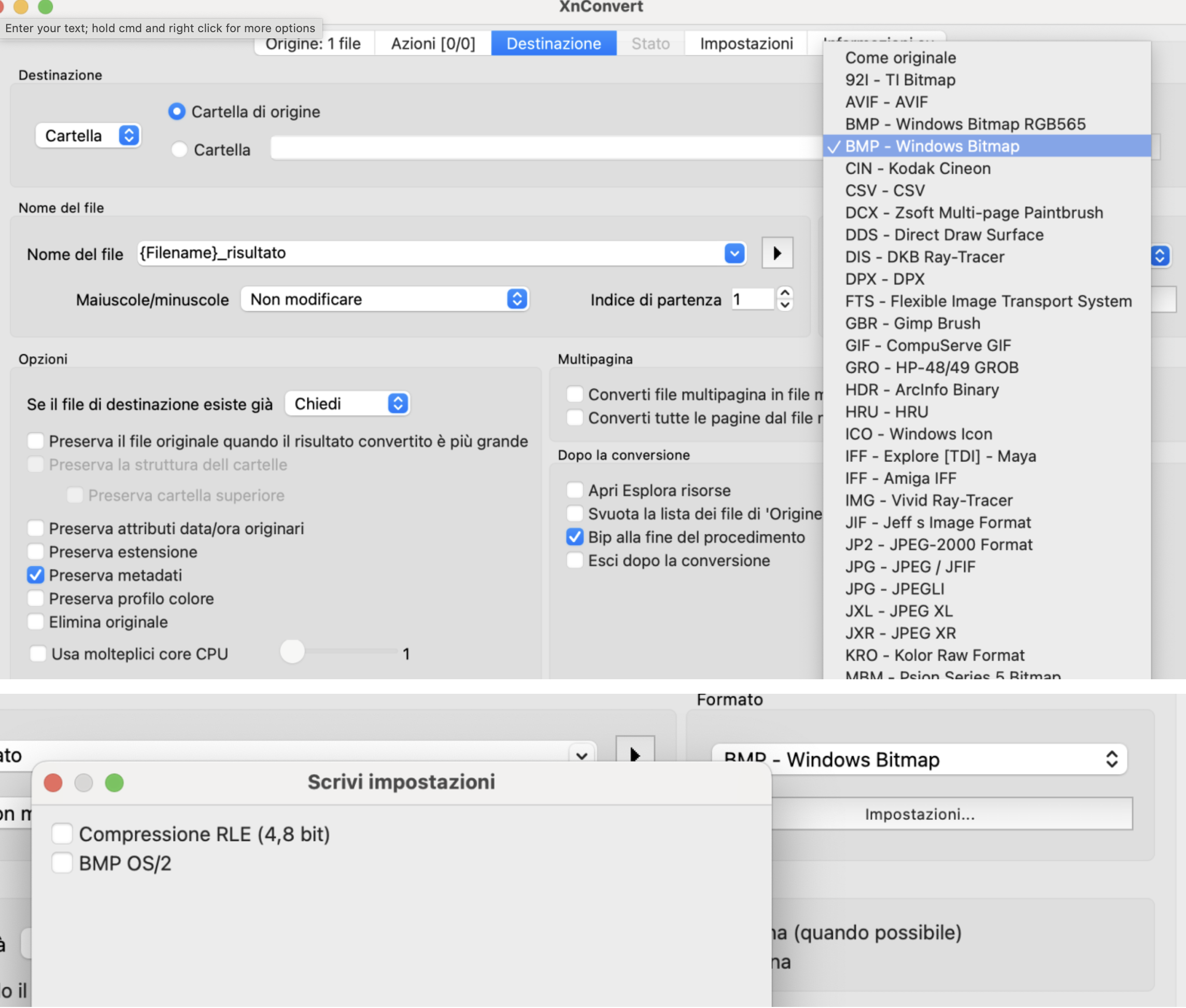1186x1008 pixels.
Task: Adjust the CPU core count slider
Action: point(292,651)
